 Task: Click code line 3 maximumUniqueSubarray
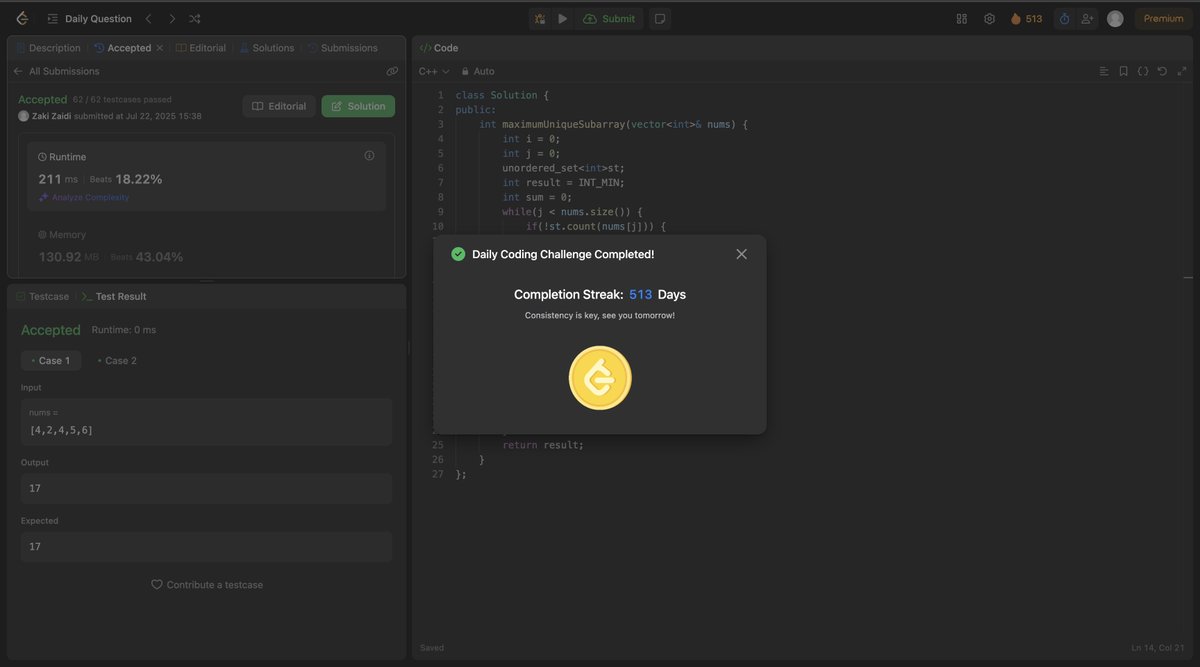pyautogui.click(x=613, y=124)
